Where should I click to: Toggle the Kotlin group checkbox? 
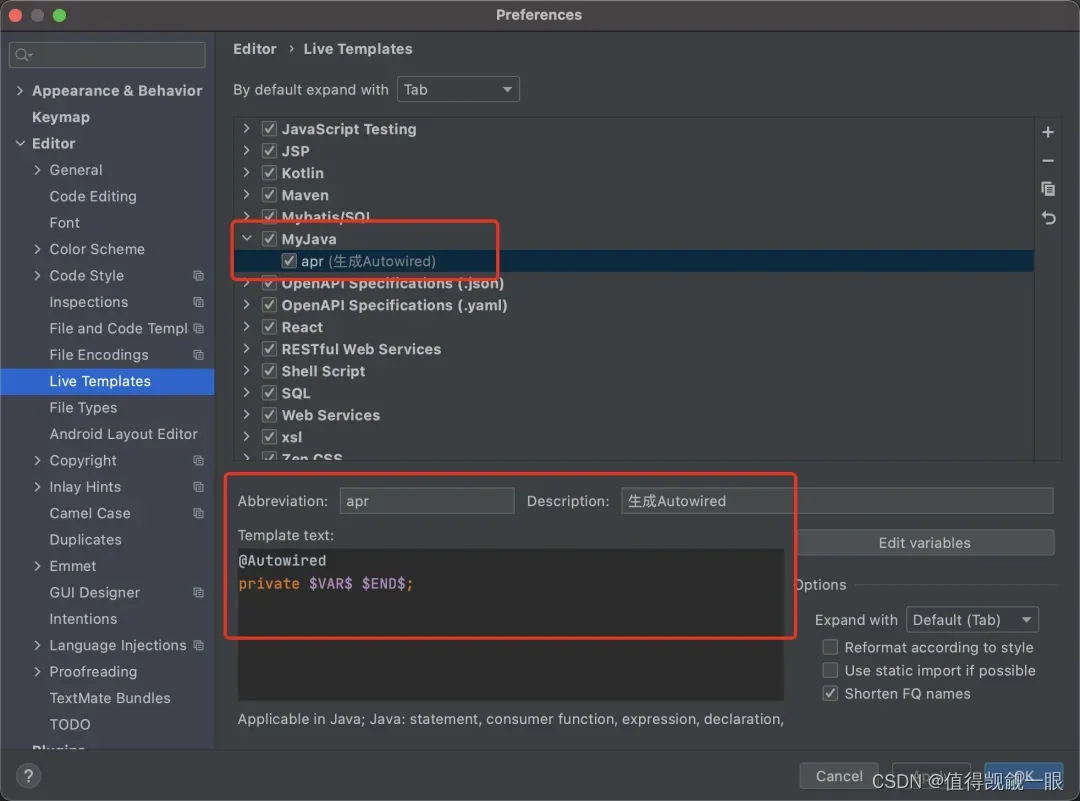[269, 173]
